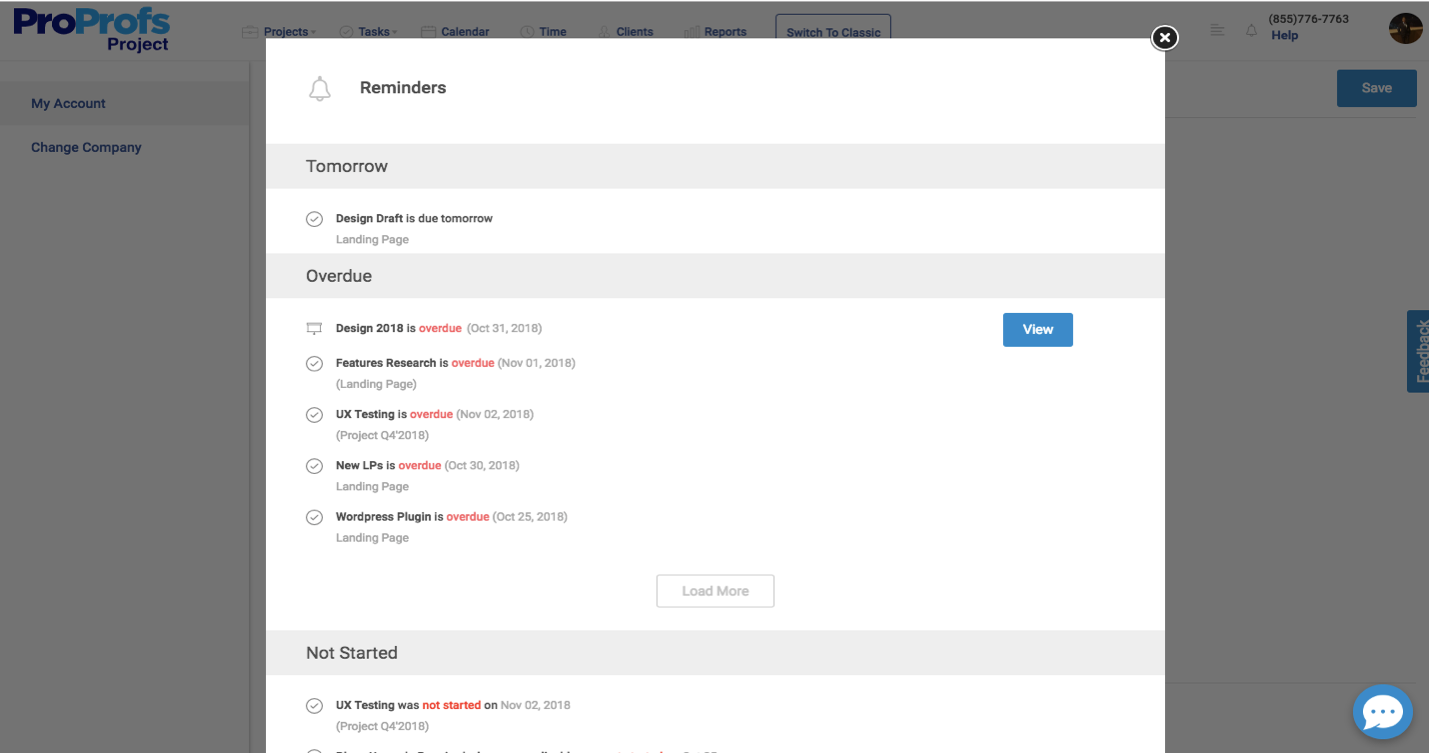Click the Reminders bell icon in the dialog
Screen dimensions: 1429x753
(x=320, y=88)
